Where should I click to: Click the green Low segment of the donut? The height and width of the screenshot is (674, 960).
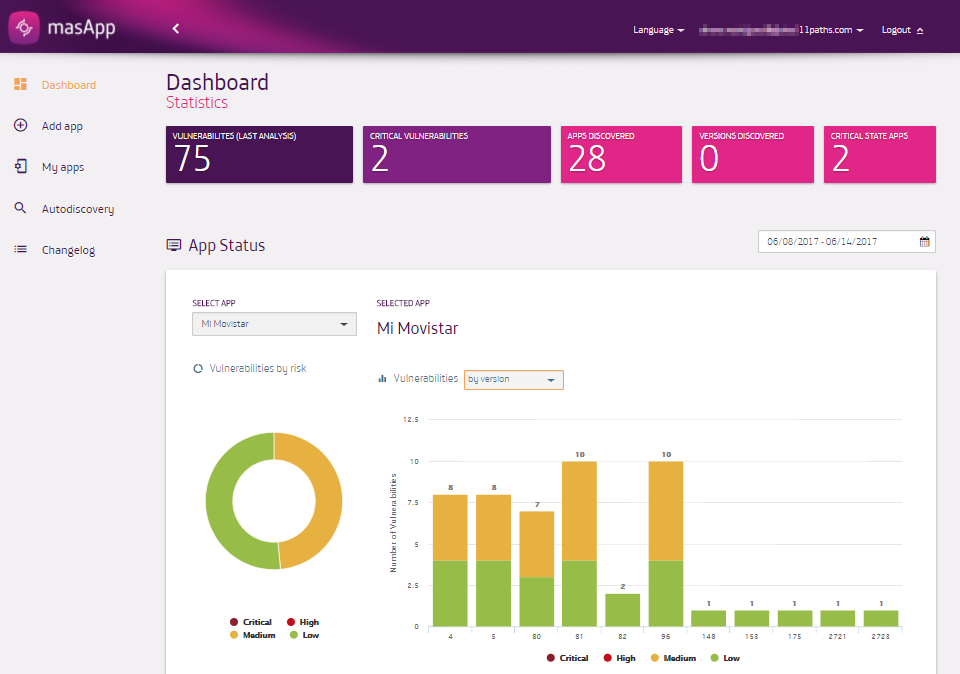[x=219, y=501]
